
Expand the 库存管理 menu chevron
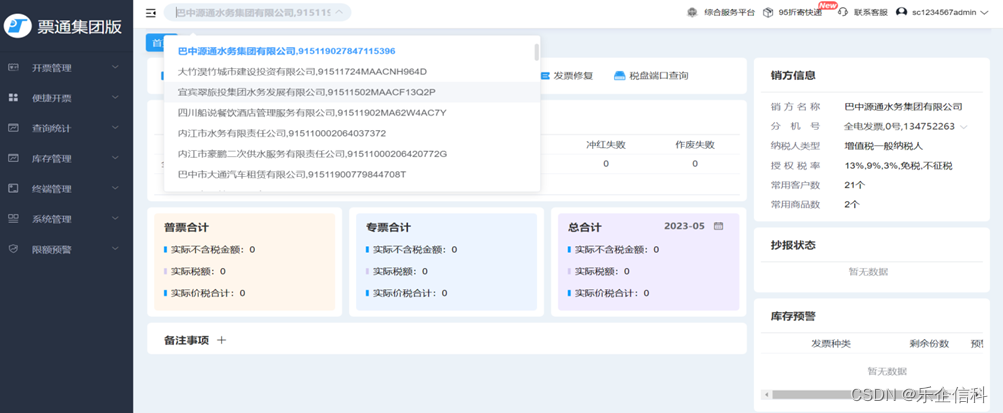[115, 157]
